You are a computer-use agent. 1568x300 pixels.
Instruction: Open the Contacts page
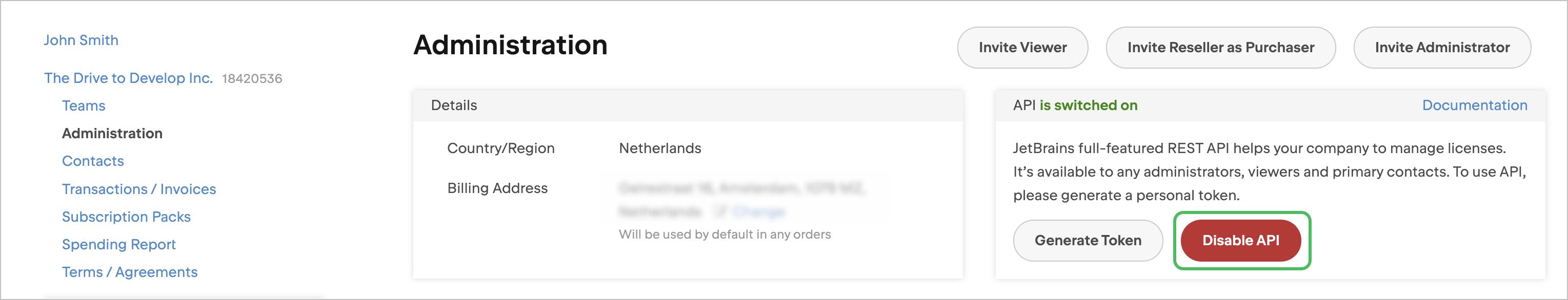[x=92, y=161]
